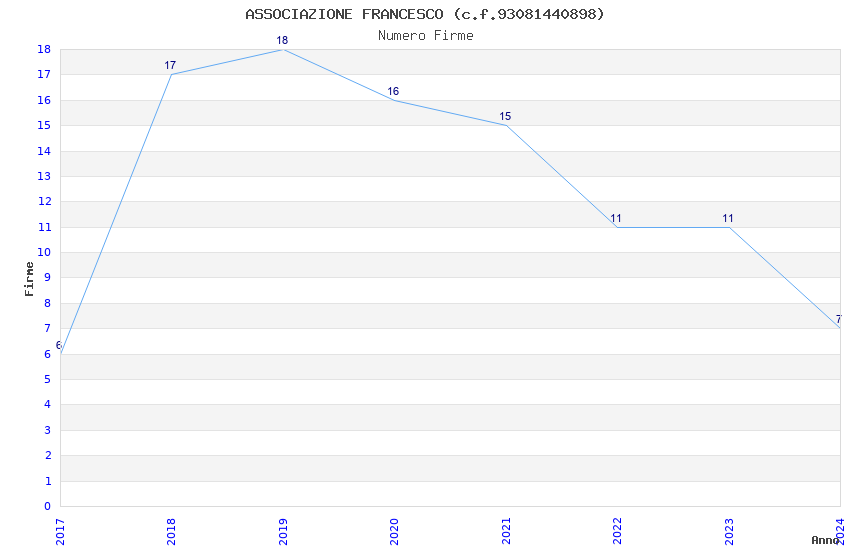Click the x-axis year label 2018
The height and width of the screenshot is (550, 850).
click(x=171, y=532)
